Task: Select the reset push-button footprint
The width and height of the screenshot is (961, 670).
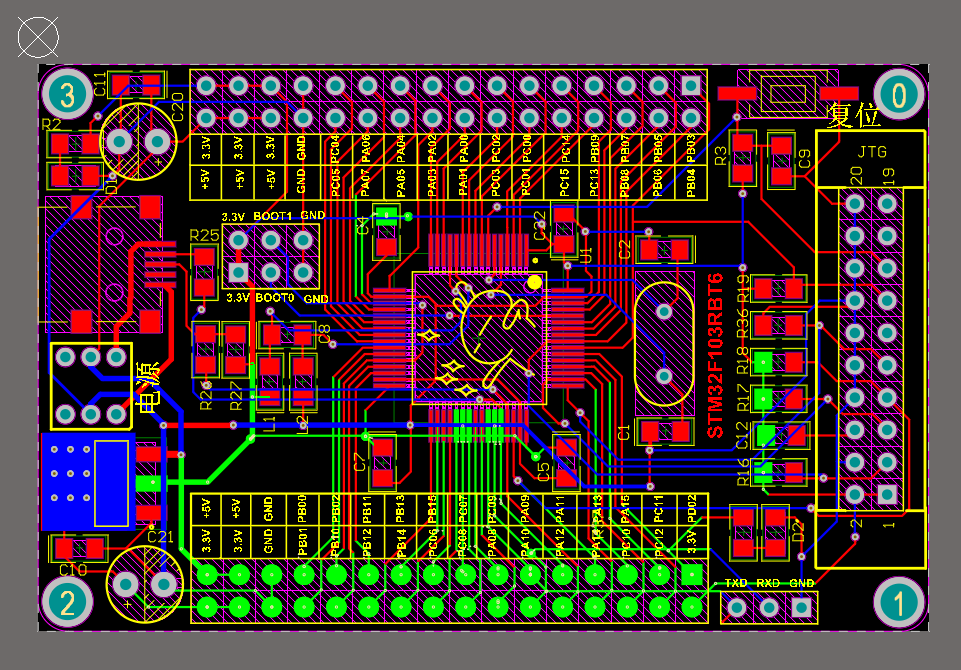Action: pos(788,93)
